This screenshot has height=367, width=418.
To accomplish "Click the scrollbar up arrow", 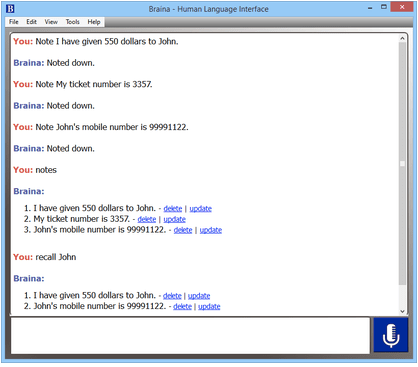I will pyautogui.click(x=402, y=38).
